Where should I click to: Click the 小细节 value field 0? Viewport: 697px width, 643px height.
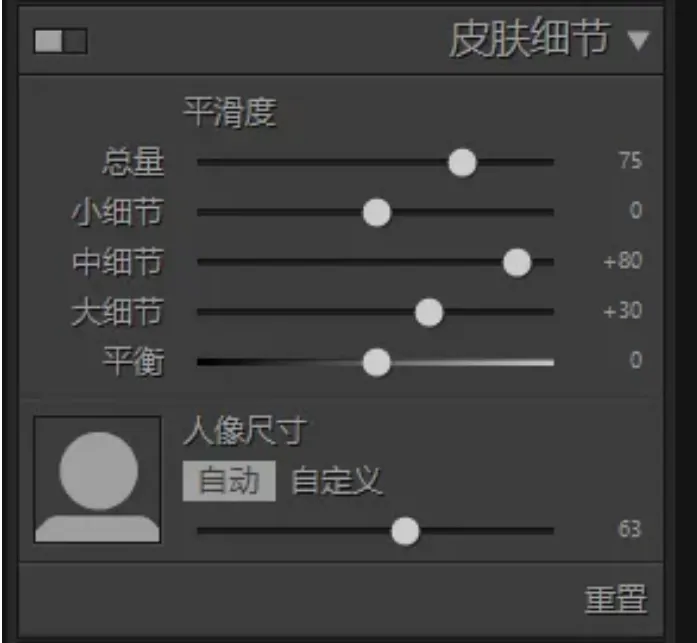point(636,210)
